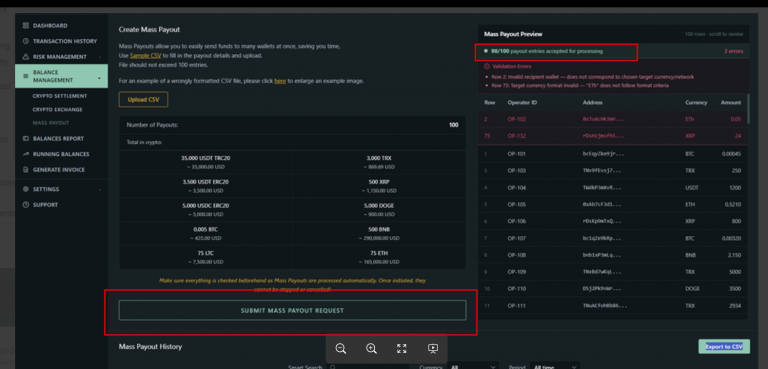Click the Balance Management list icon
The width and height of the screenshot is (768, 369).
click(26, 76)
